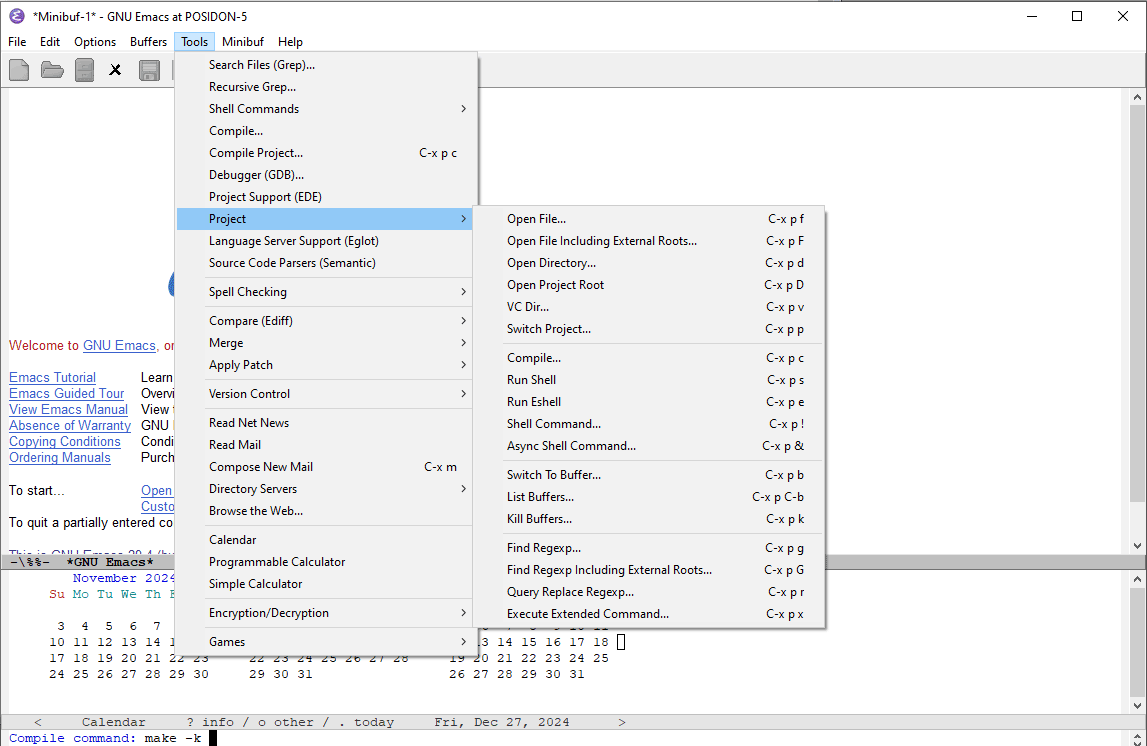Toggle Source Code Parsers (Semantic)
Viewport: 1147px width, 746px height.
point(327,263)
